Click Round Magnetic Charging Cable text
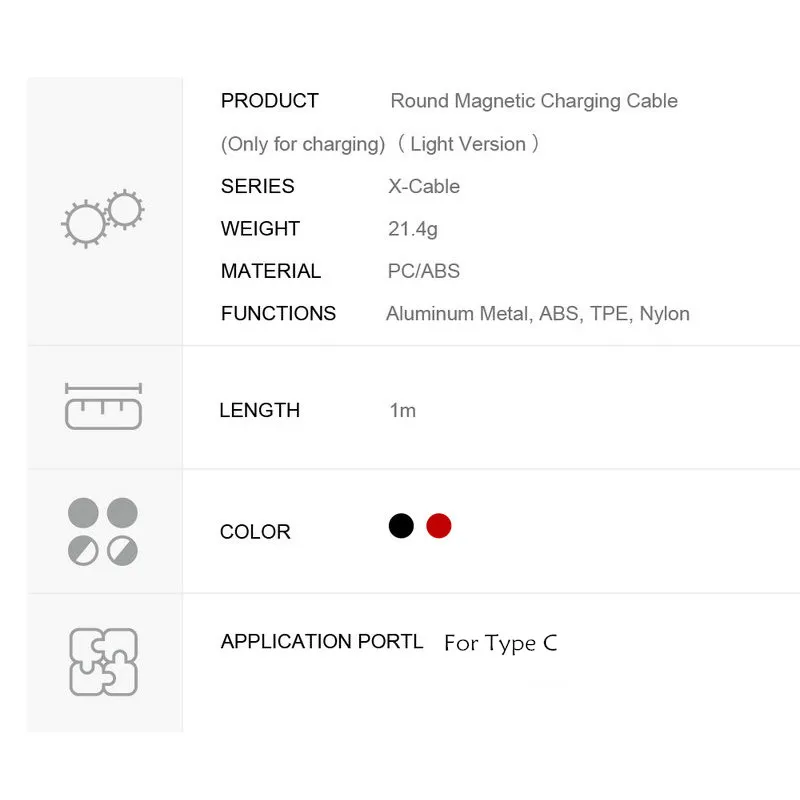The height and width of the screenshot is (800, 800). (x=534, y=101)
